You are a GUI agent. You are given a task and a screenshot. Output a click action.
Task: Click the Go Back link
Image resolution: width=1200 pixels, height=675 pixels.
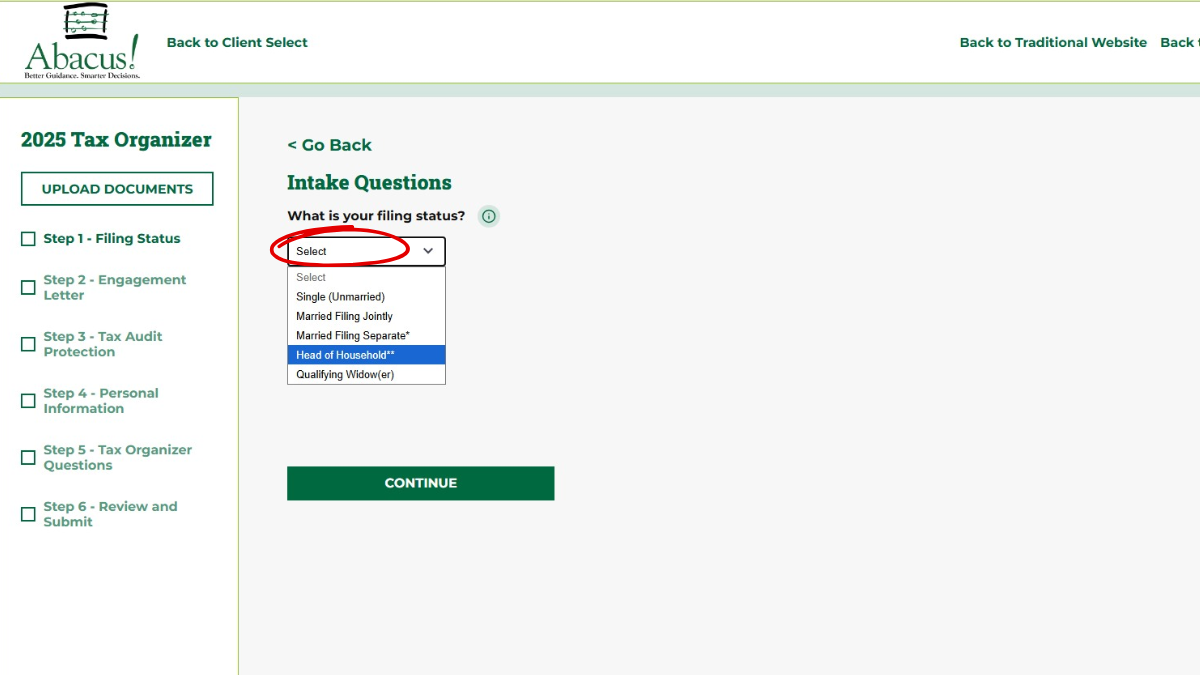(329, 145)
